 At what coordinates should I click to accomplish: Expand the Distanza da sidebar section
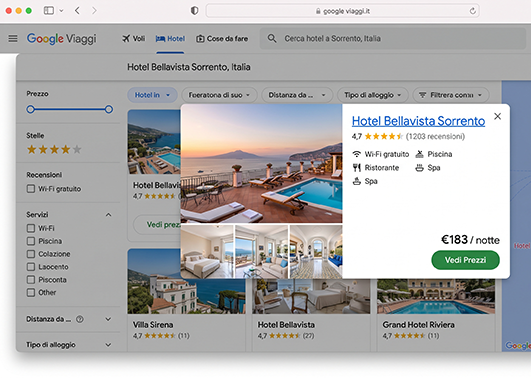(108, 319)
